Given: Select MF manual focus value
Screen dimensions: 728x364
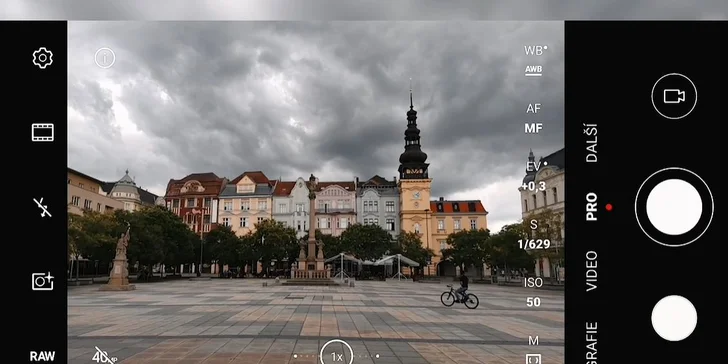Looking at the screenshot, I should tap(533, 128).
